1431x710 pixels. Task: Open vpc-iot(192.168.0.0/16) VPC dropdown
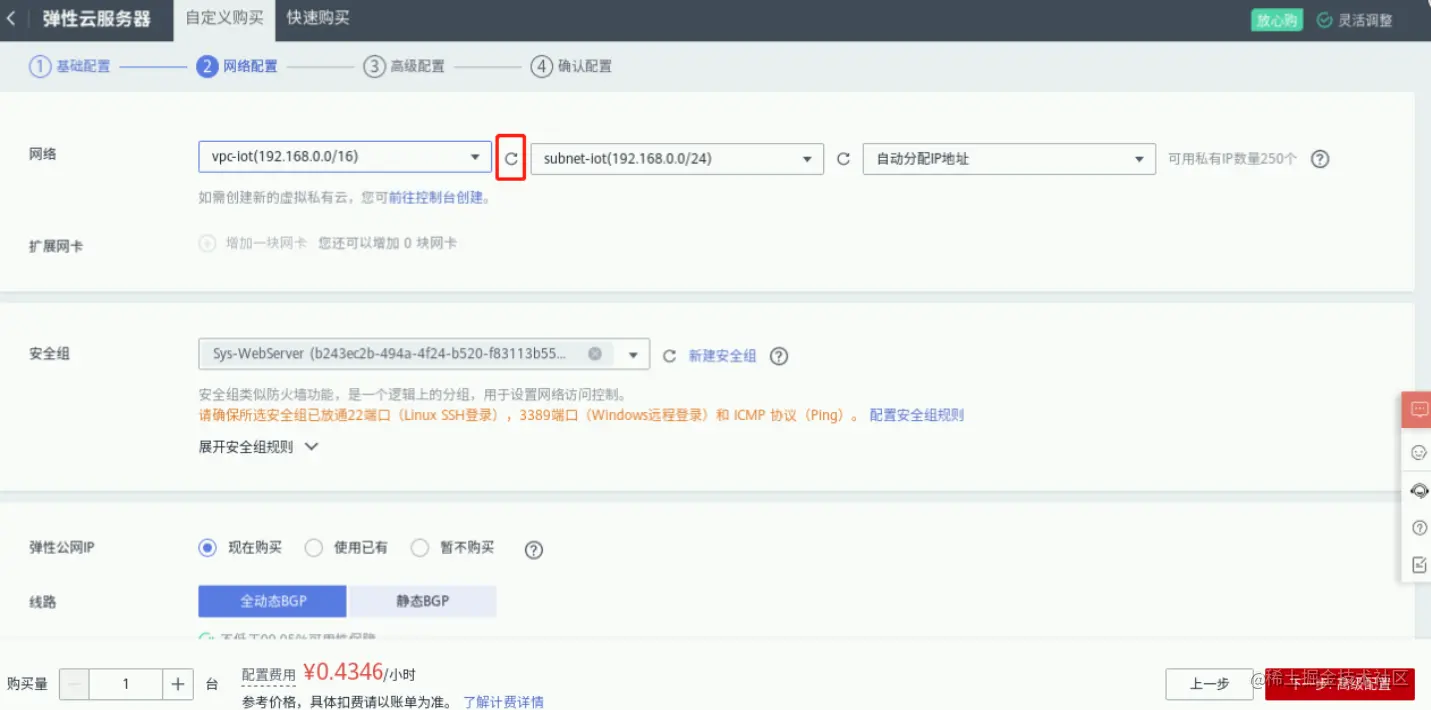click(x=345, y=157)
